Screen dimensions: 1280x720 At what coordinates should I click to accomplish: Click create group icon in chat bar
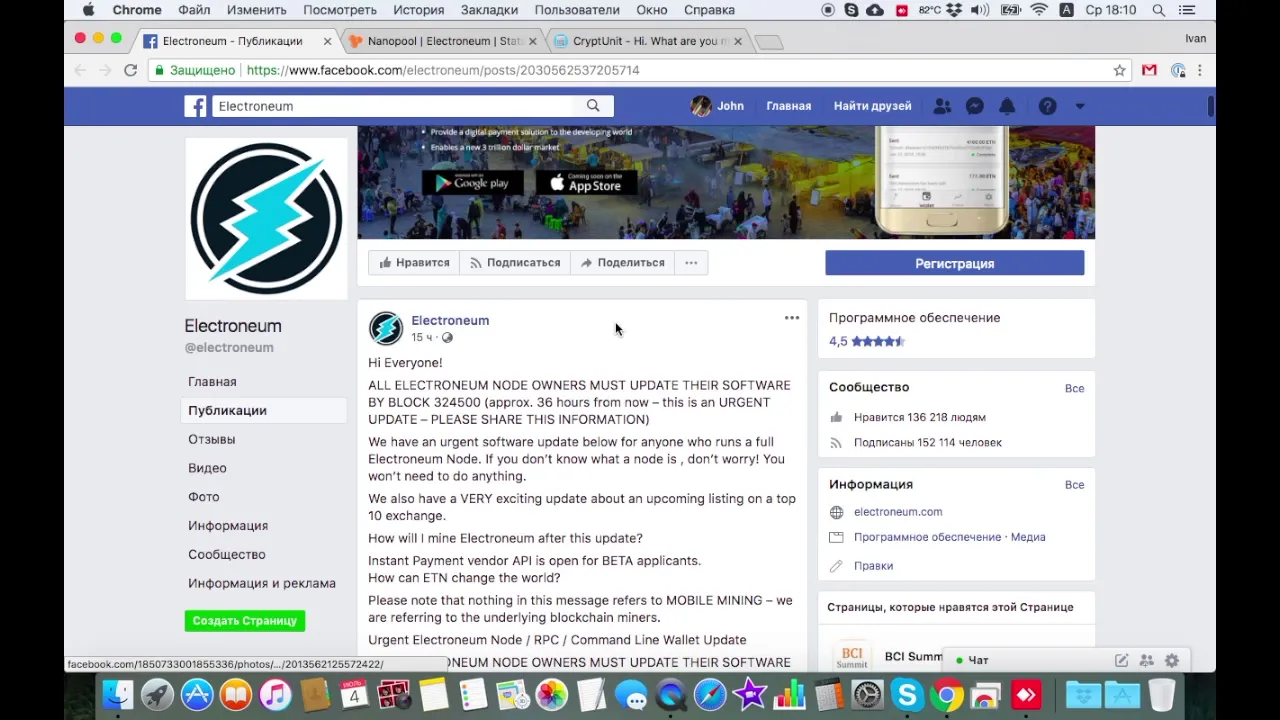coord(1146,660)
